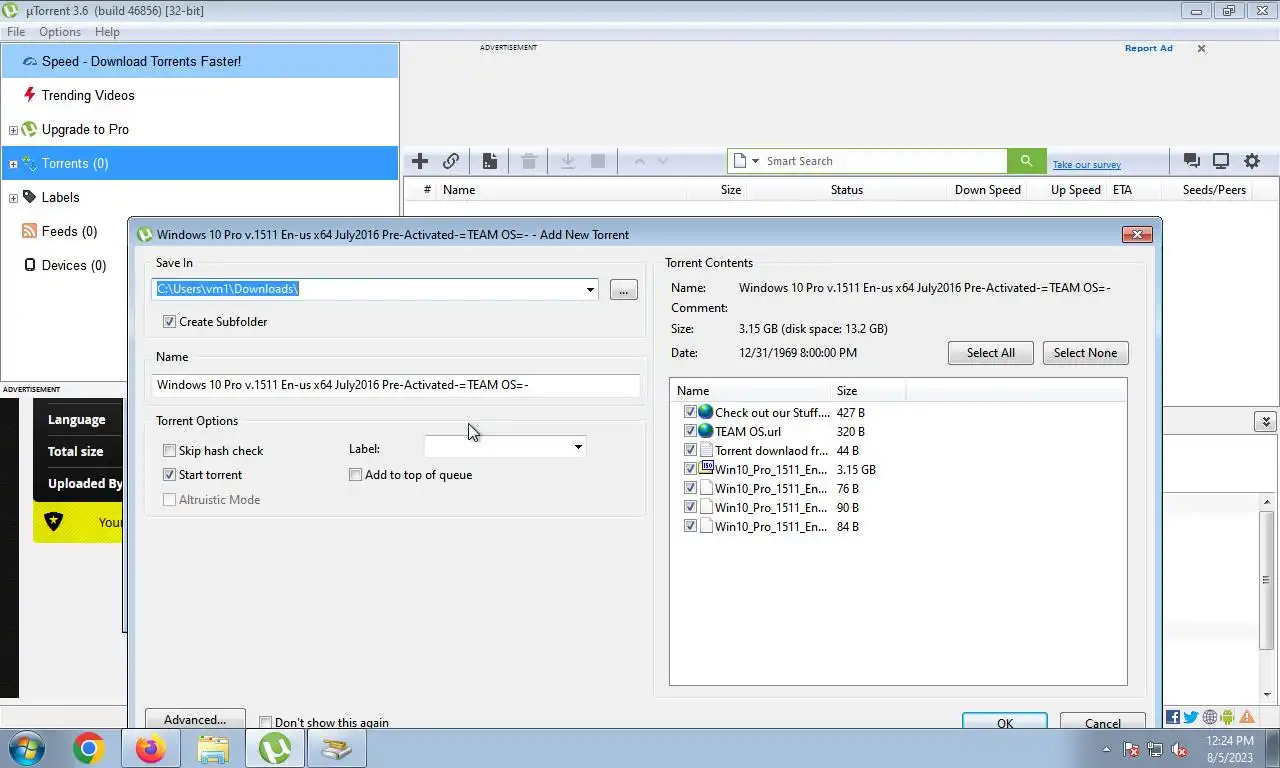Open the Smart Search provider dropdown arrow
This screenshot has width=1280, height=768.
pyautogui.click(x=755, y=161)
